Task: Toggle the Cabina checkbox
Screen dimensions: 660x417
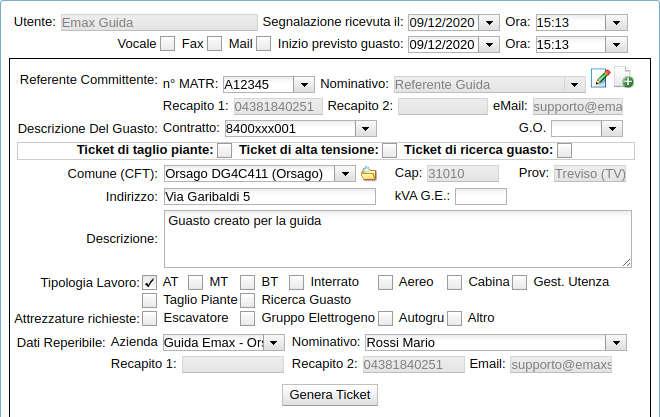Action: 455,282
